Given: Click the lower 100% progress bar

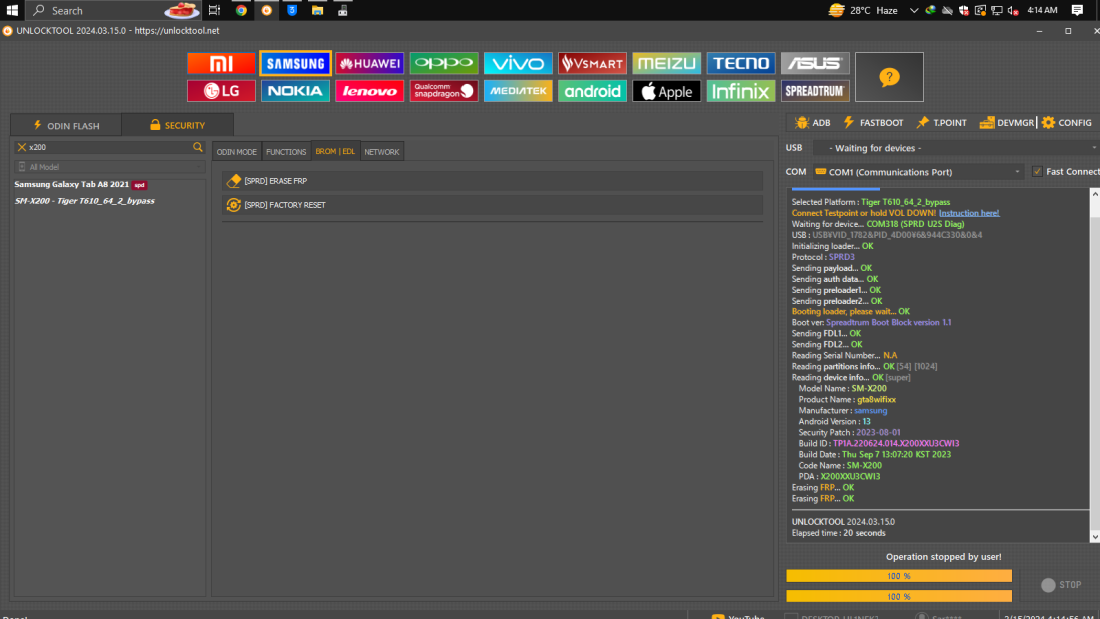Looking at the screenshot, I should [899, 597].
